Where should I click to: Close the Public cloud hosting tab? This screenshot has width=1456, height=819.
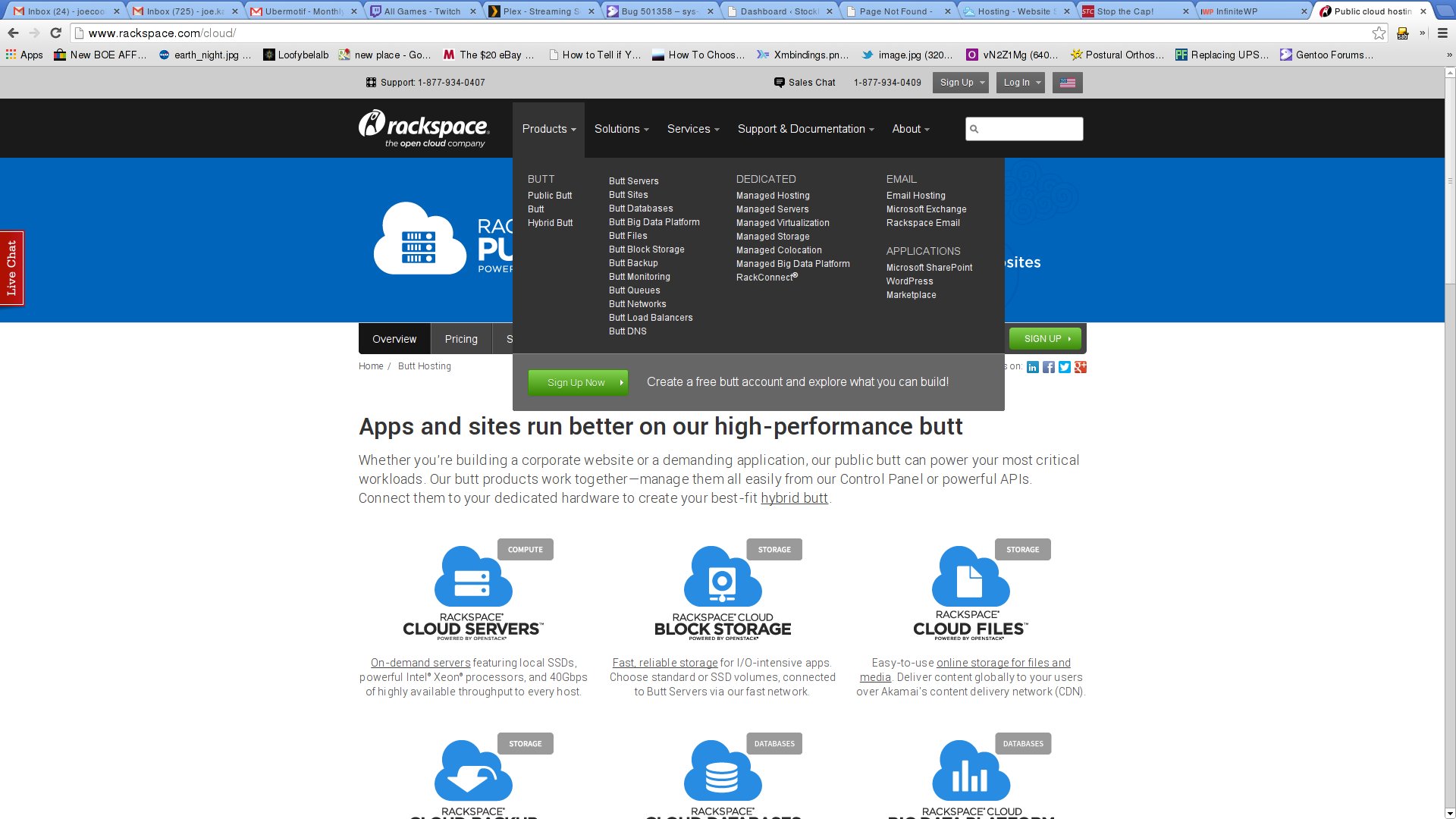point(1423,11)
